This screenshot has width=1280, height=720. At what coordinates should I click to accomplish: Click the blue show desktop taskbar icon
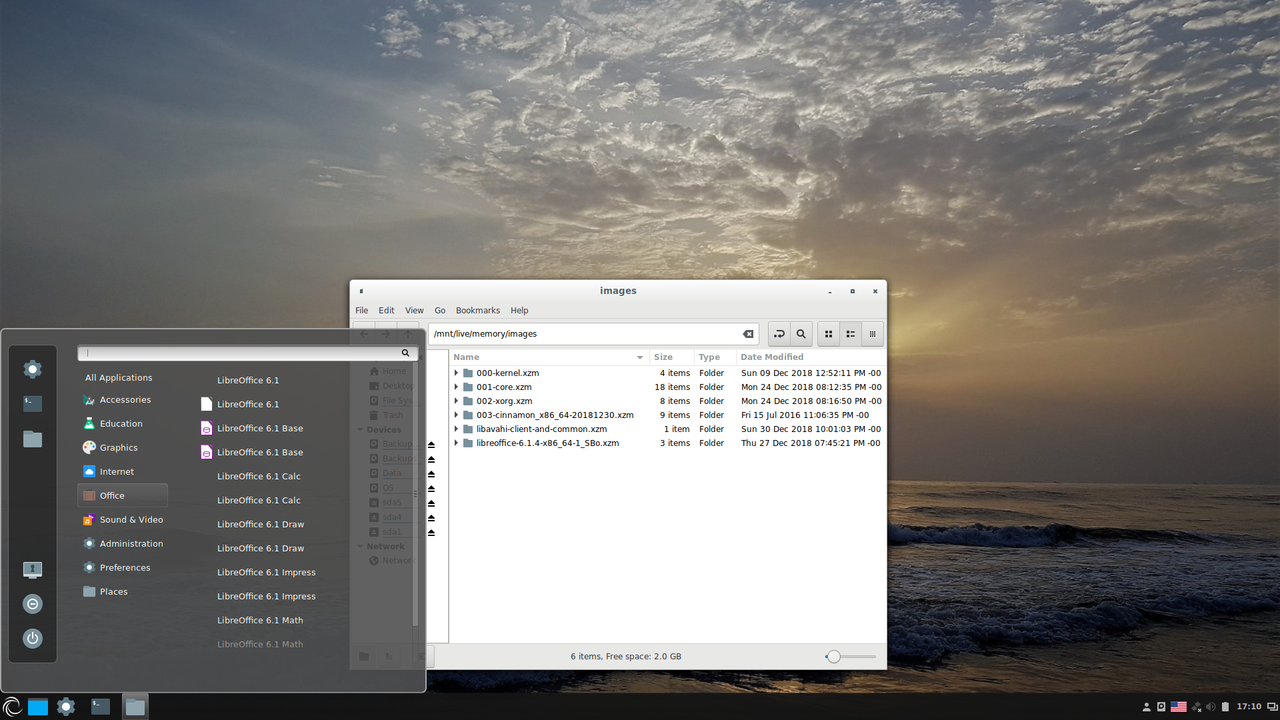point(38,707)
